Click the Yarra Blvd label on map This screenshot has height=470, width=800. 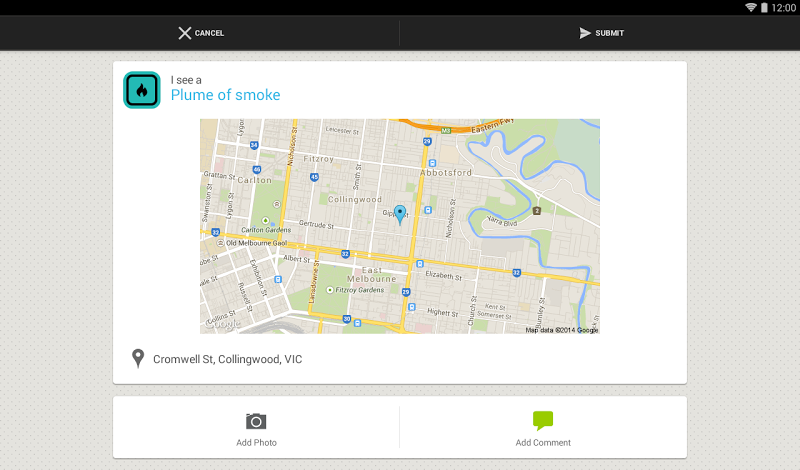pos(502,221)
